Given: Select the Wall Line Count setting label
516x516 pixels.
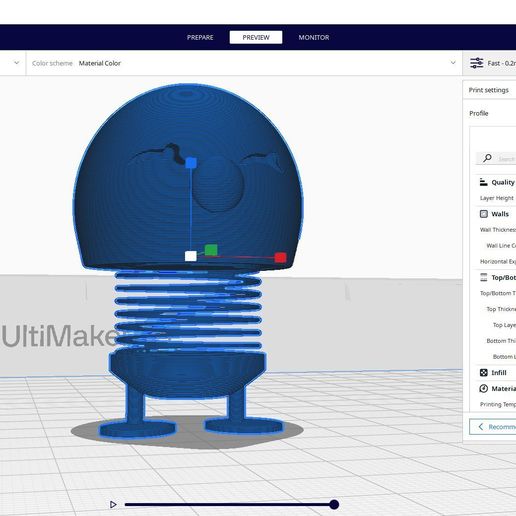Looking at the screenshot, I should click(501, 246).
